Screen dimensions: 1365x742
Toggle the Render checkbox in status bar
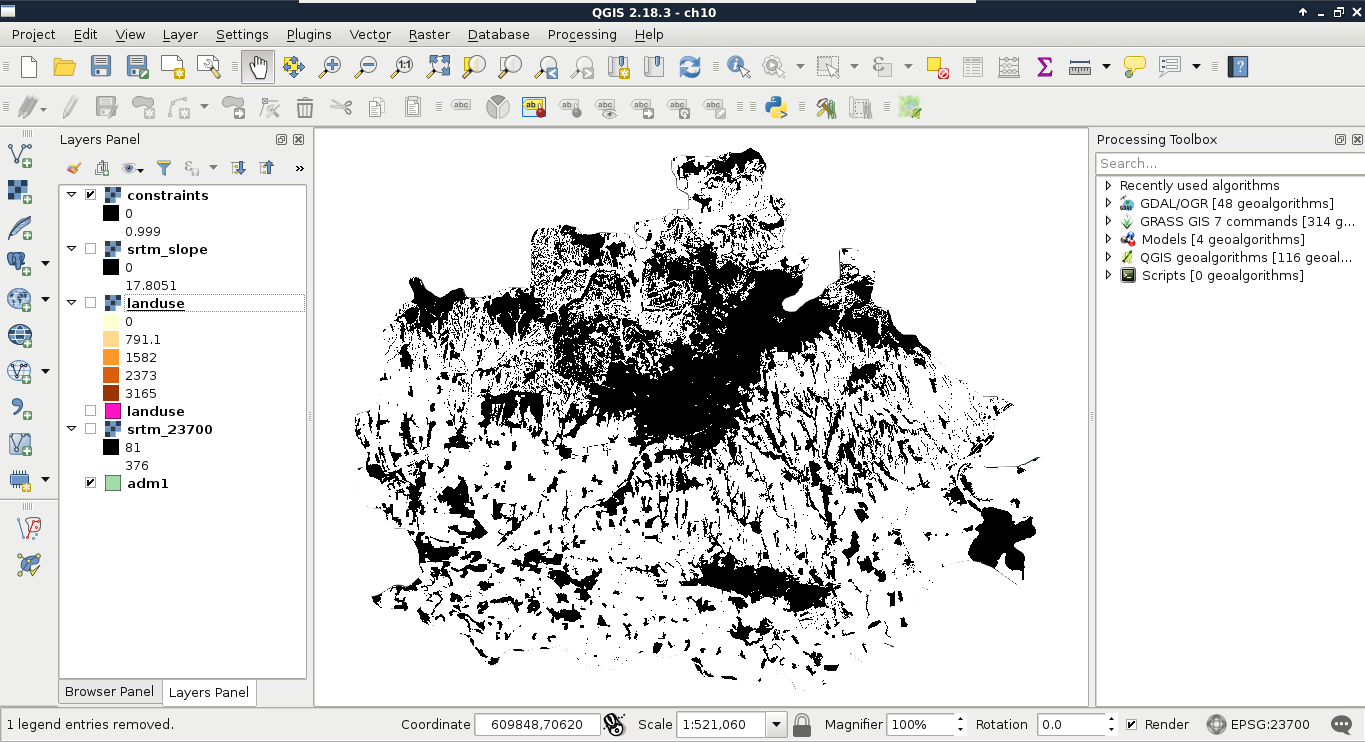coord(1131,725)
